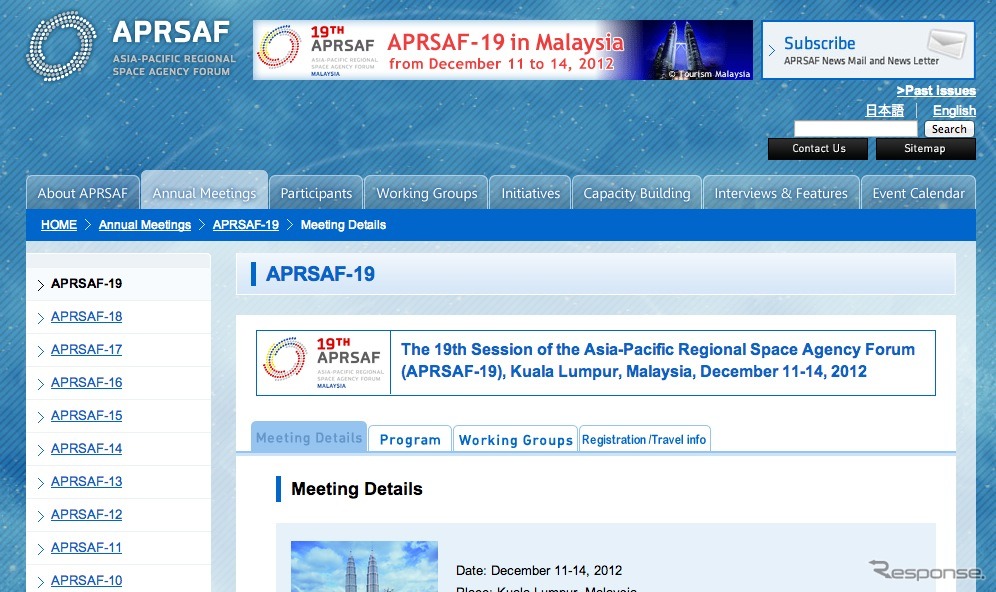
Task: Click the chevron beside APRSAF-14
Action: [x=41, y=450]
